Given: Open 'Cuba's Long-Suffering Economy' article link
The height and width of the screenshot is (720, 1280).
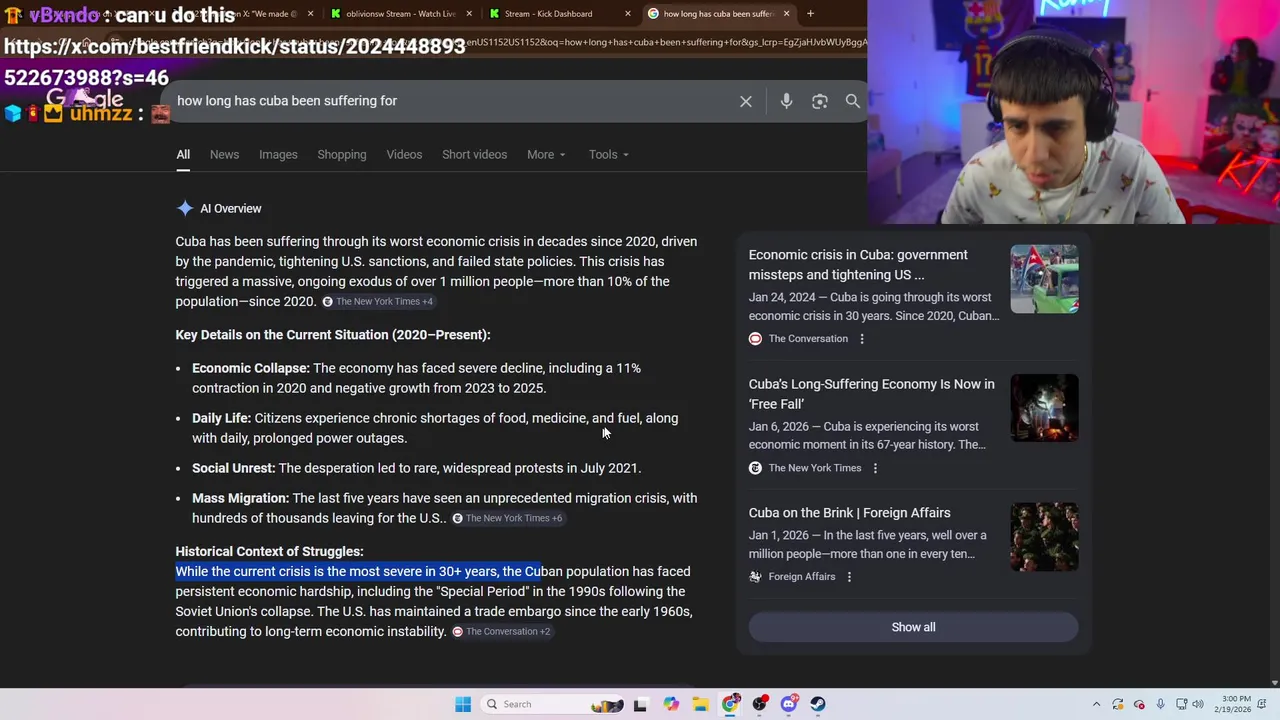Looking at the screenshot, I should click(871, 394).
